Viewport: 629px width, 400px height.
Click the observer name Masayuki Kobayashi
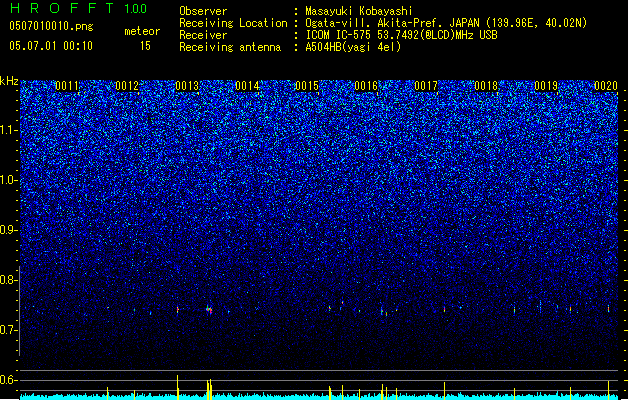point(359,11)
